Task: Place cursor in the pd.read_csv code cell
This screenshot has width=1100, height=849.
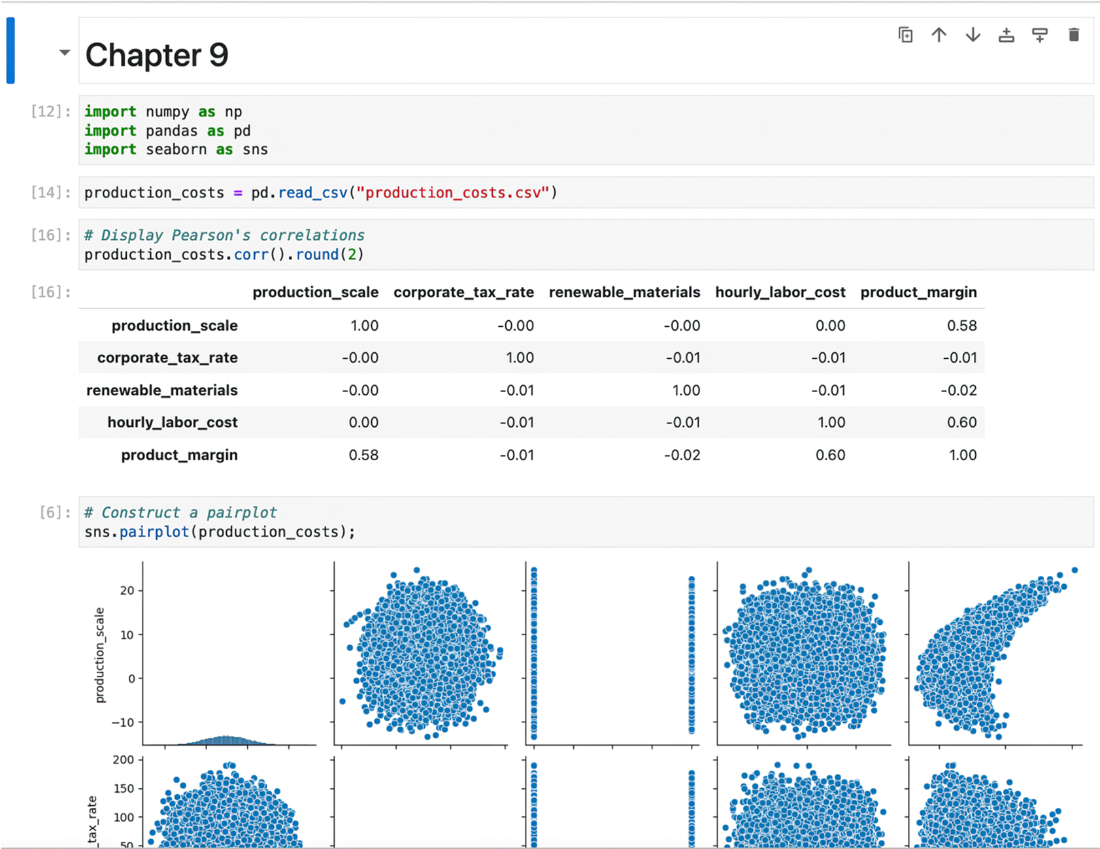Action: pos(586,192)
